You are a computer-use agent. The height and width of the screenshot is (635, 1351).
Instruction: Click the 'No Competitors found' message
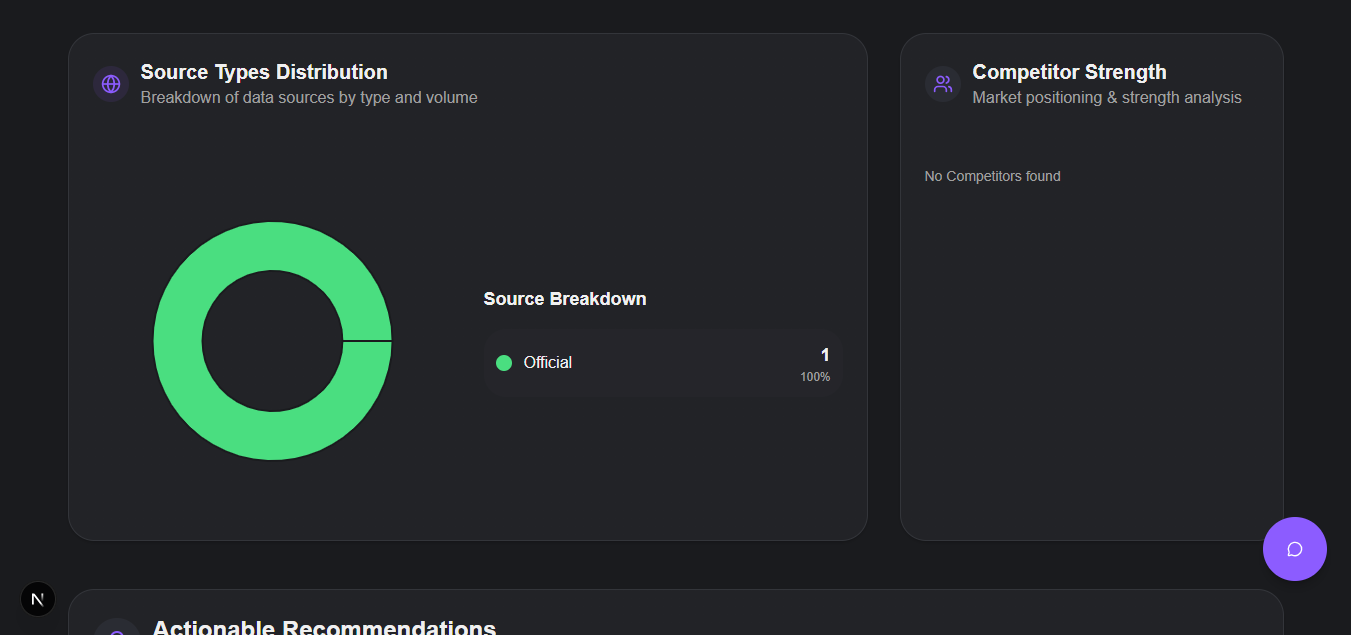(992, 175)
